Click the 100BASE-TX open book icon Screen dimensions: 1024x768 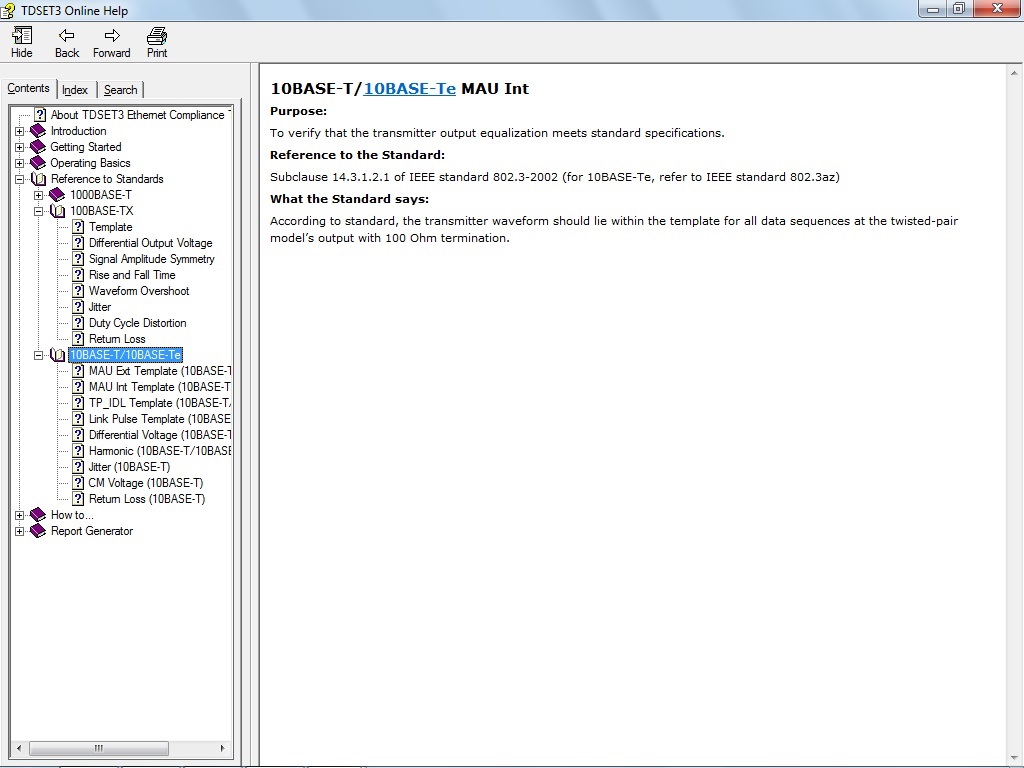pyautogui.click(x=57, y=211)
